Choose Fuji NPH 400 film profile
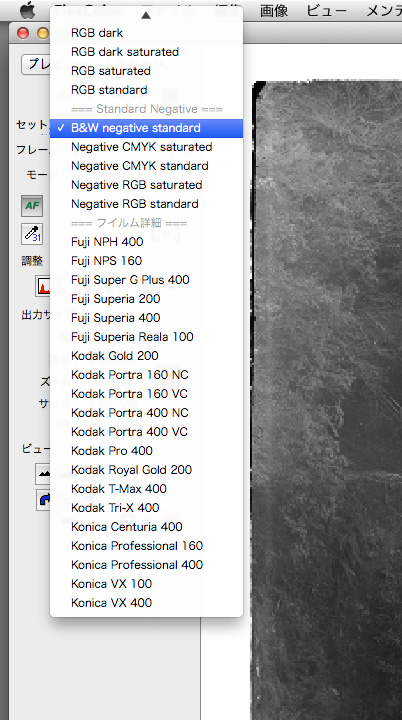Image resolution: width=402 pixels, height=720 pixels. [146, 242]
